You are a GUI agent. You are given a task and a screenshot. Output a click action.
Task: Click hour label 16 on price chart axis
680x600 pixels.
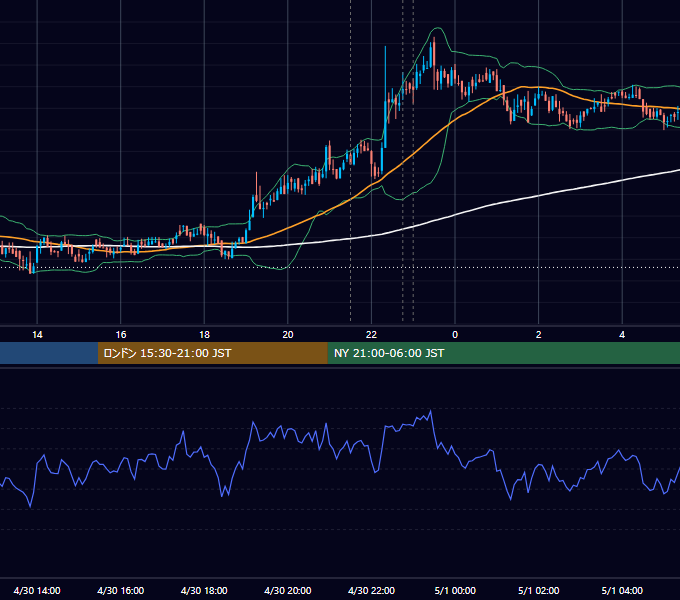click(x=121, y=334)
